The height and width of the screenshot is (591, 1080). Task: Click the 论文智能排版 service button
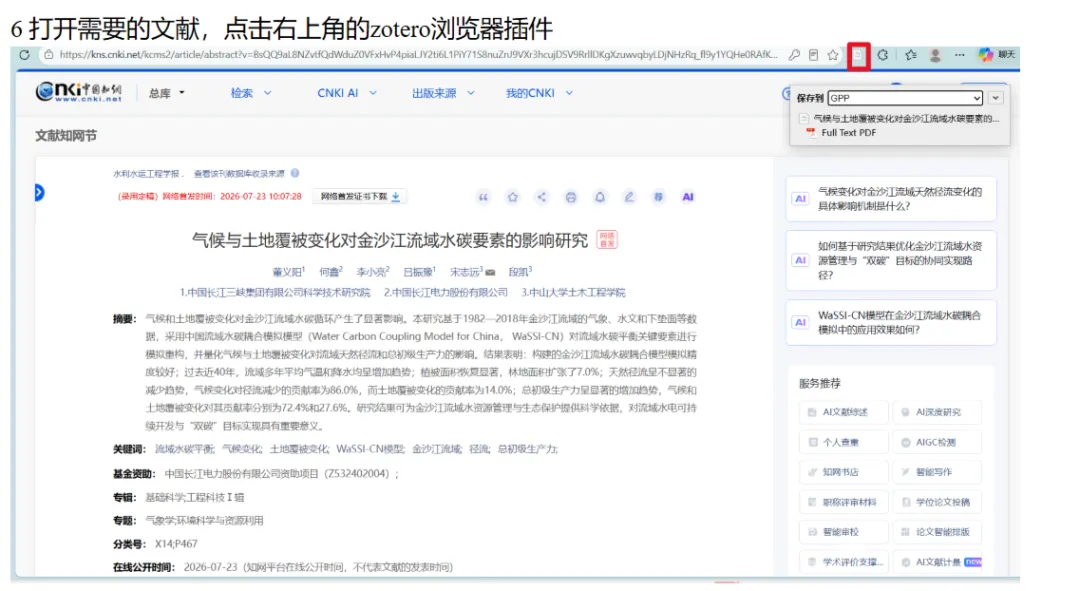[x=937, y=532]
